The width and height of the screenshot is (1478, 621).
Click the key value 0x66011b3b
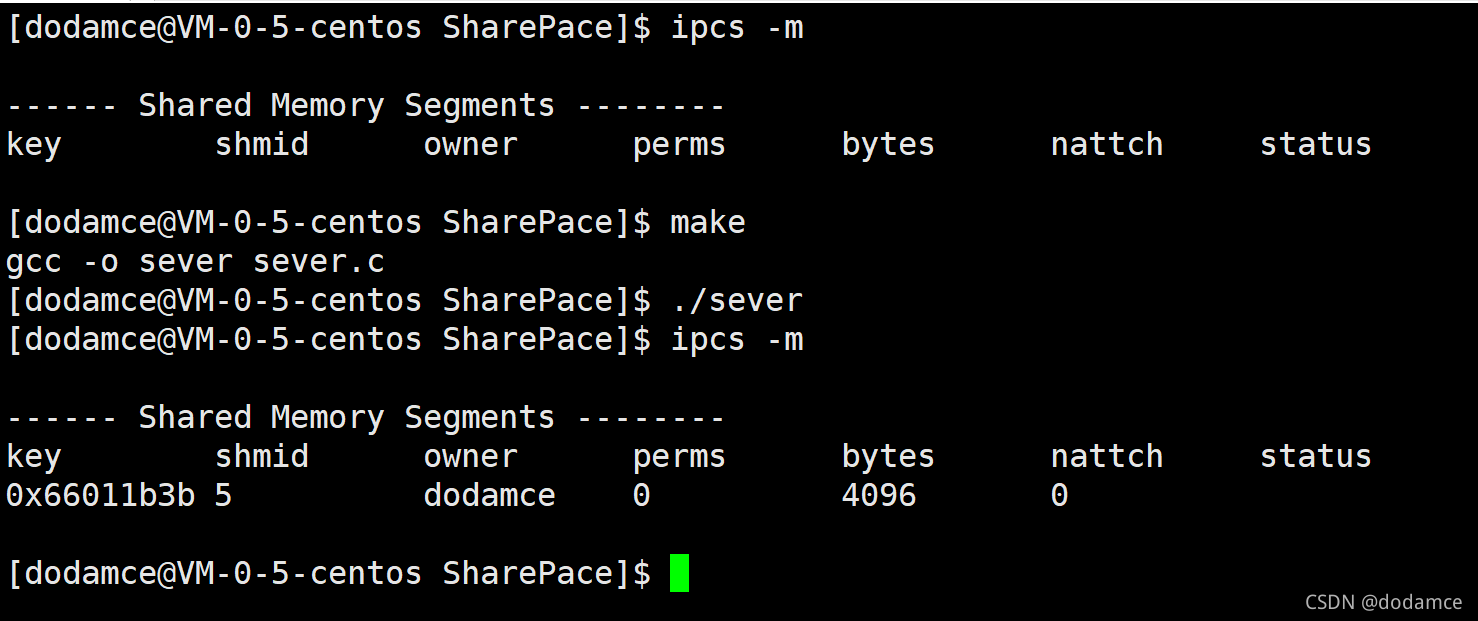tap(101, 495)
